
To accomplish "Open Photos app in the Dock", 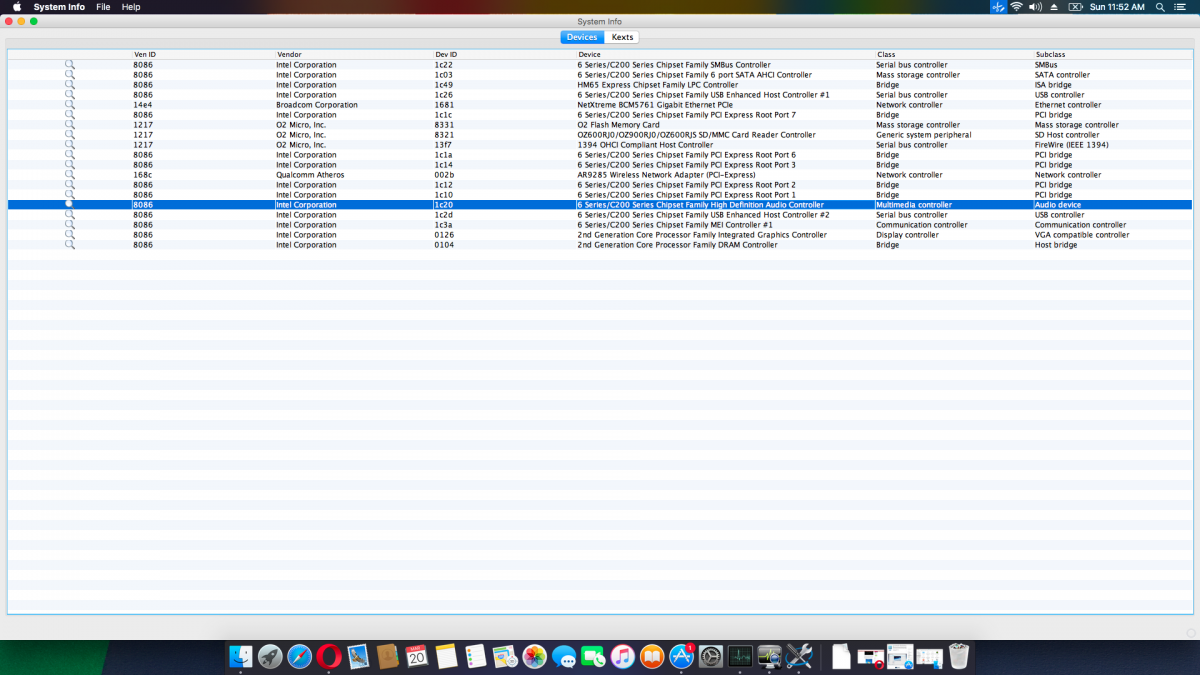I will pos(535,656).
